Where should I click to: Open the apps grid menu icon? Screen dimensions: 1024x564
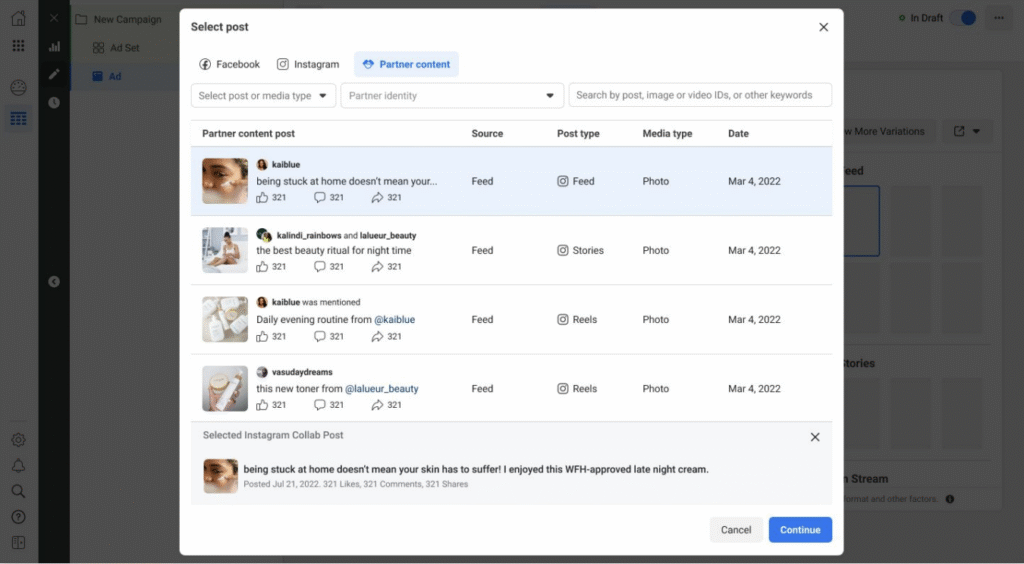(18, 46)
